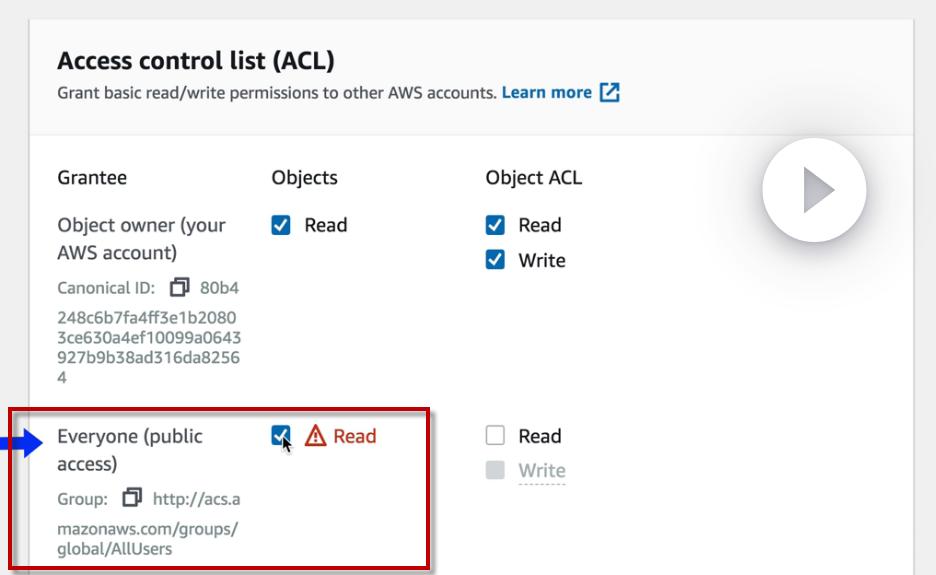This screenshot has width=936, height=575.
Task: Uncheck Object ACL Write for Object owner
Action: 495,260
